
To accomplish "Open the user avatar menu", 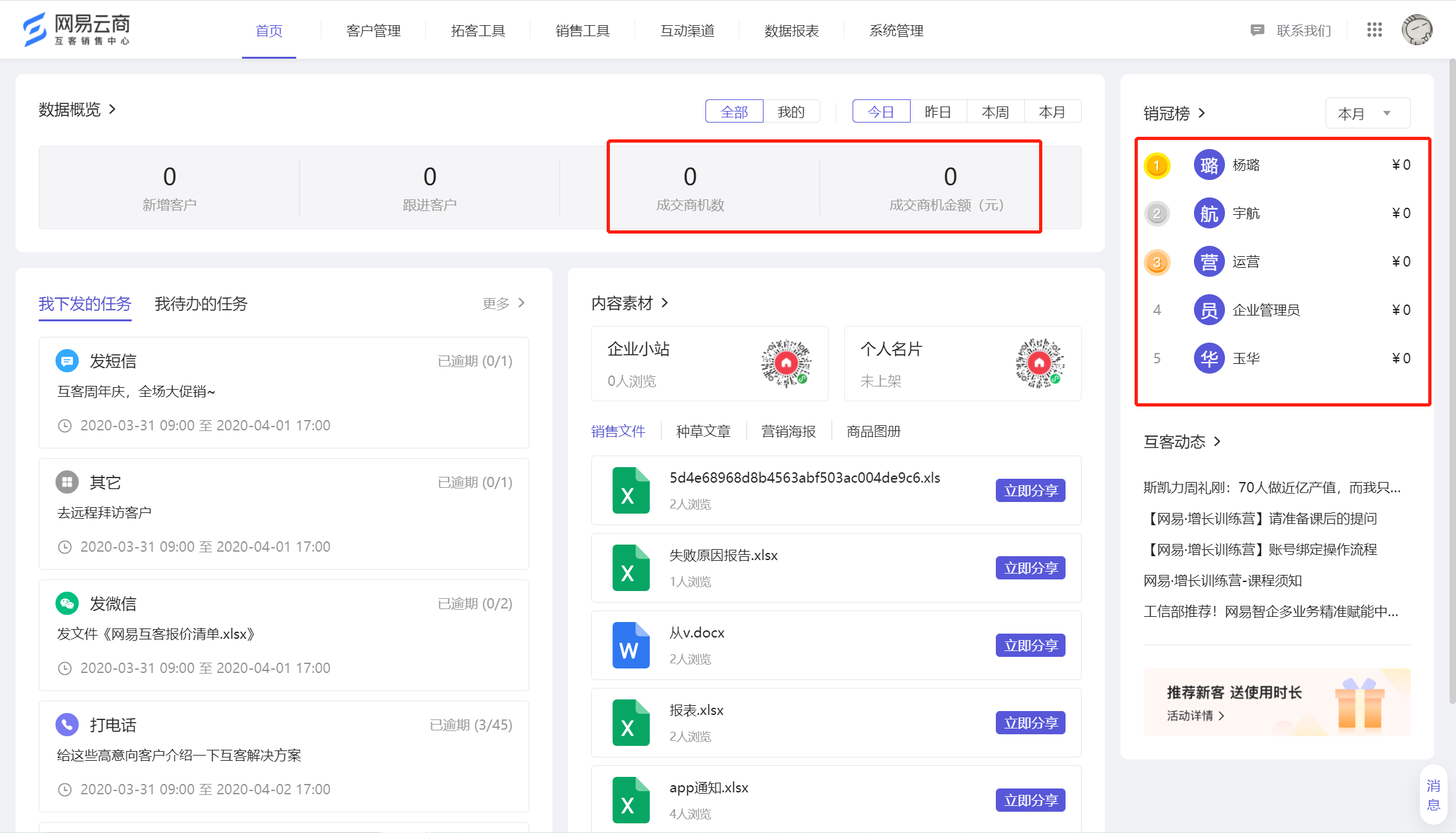I will (1417, 30).
